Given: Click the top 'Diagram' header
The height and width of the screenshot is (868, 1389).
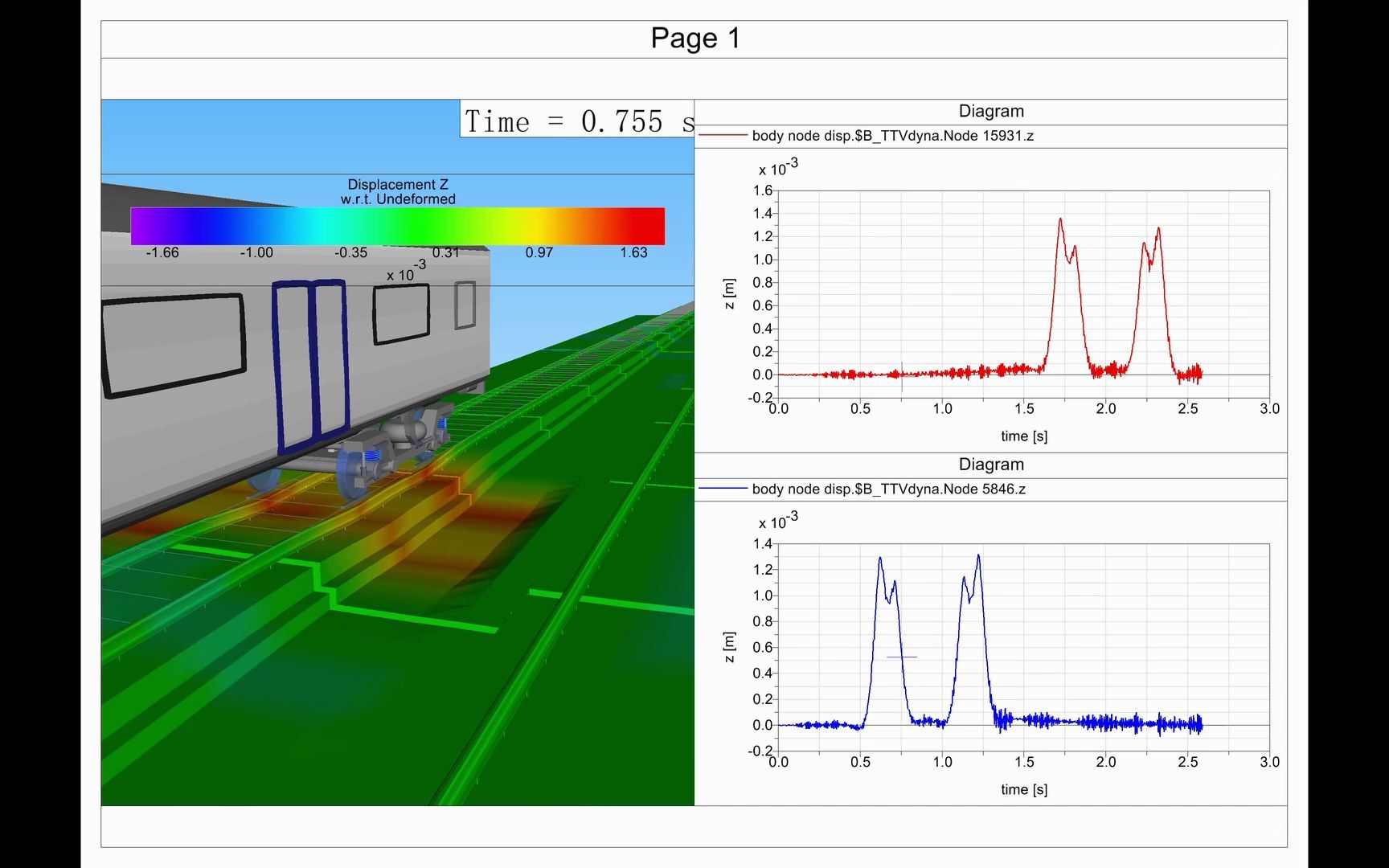Looking at the screenshot, I should [991, 112].
